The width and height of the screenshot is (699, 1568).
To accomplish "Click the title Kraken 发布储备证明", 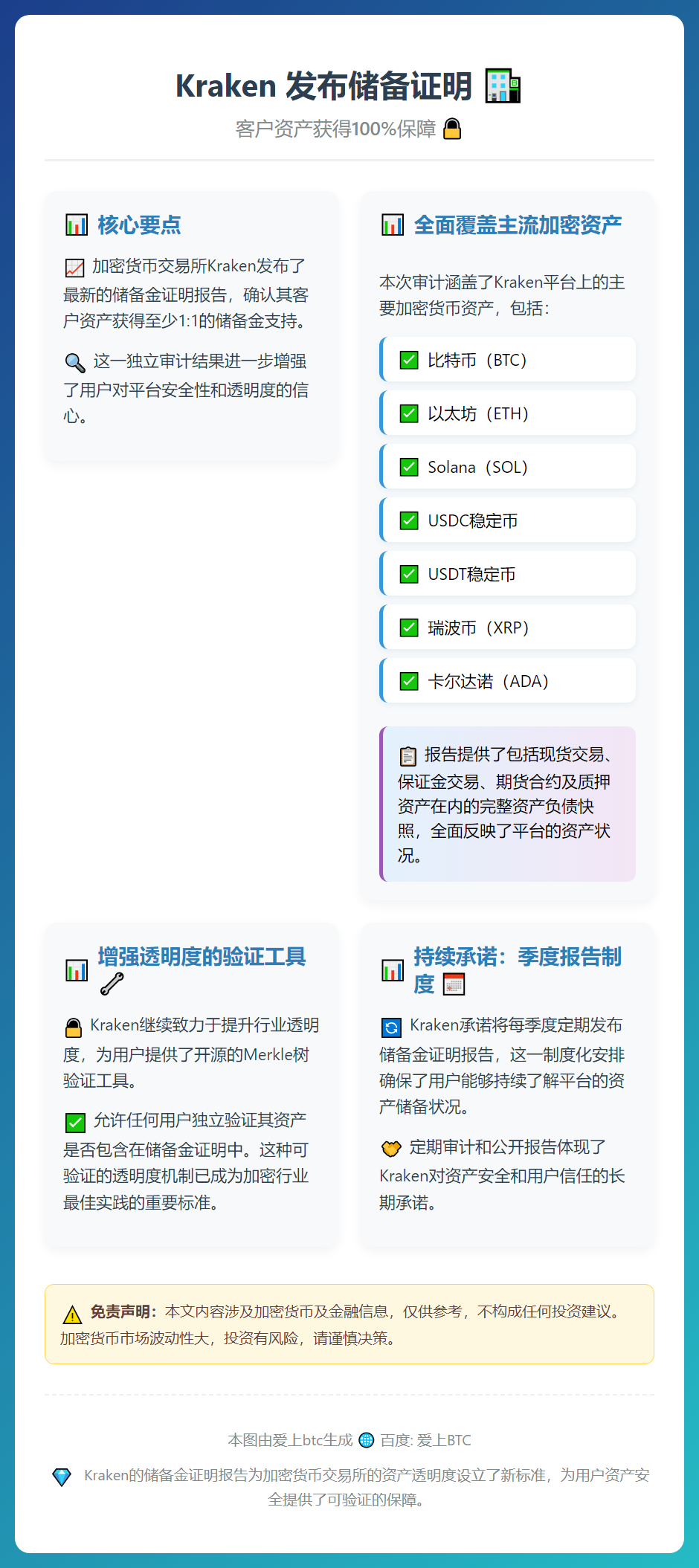I will pyautogui.click(x=323, y=86).
